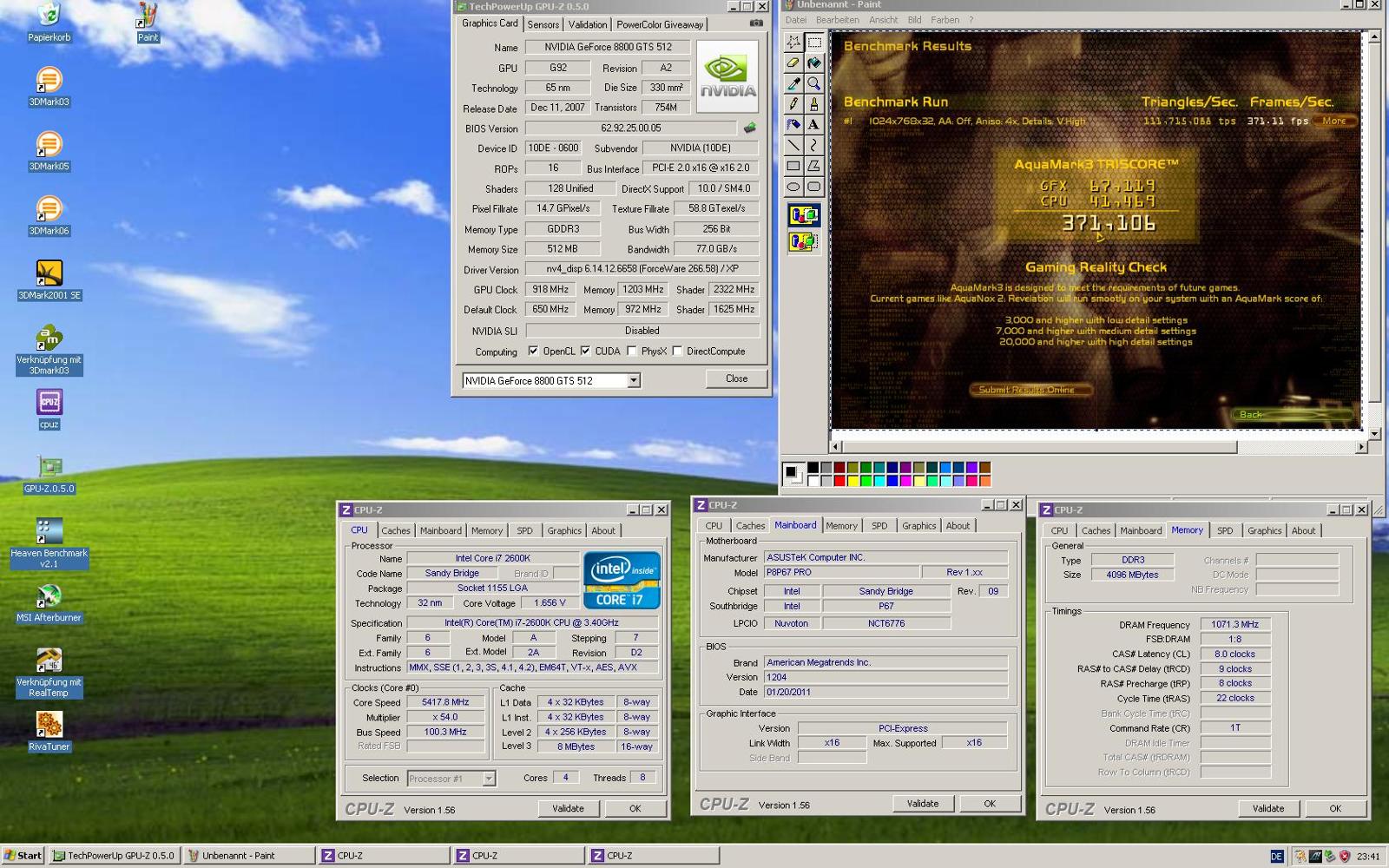Choose the Eraser tool in Paint
Screen dimensions: 1389x868
[x=793, y=62]
